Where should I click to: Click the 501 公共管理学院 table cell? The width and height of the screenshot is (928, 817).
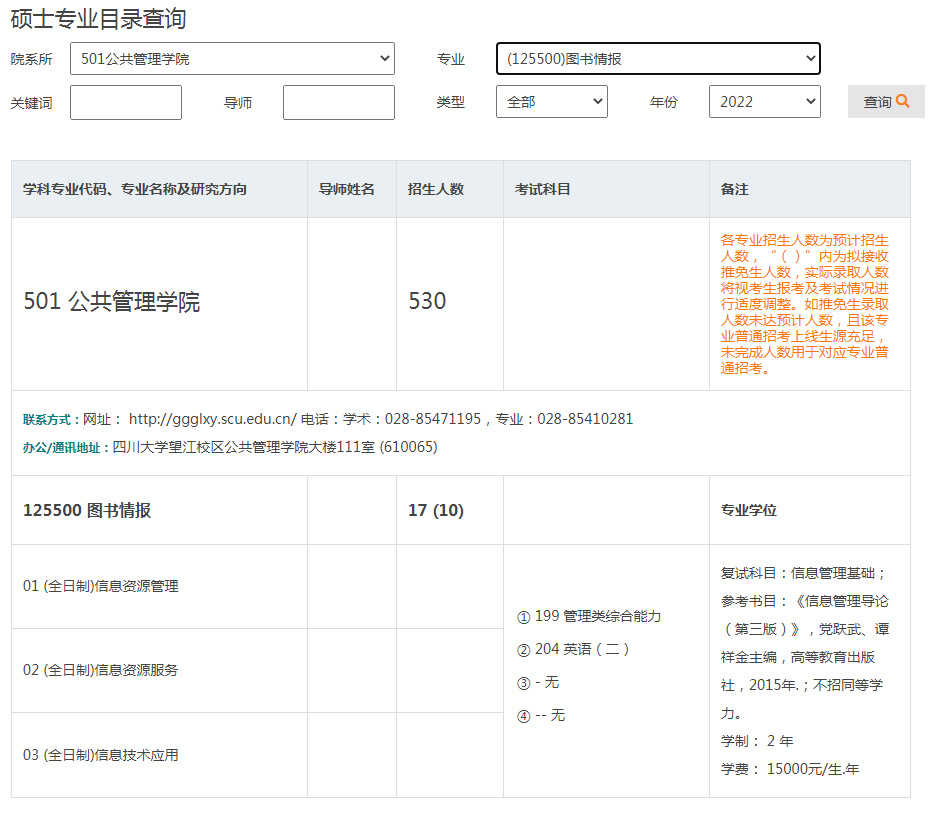[x=110, y=300]
